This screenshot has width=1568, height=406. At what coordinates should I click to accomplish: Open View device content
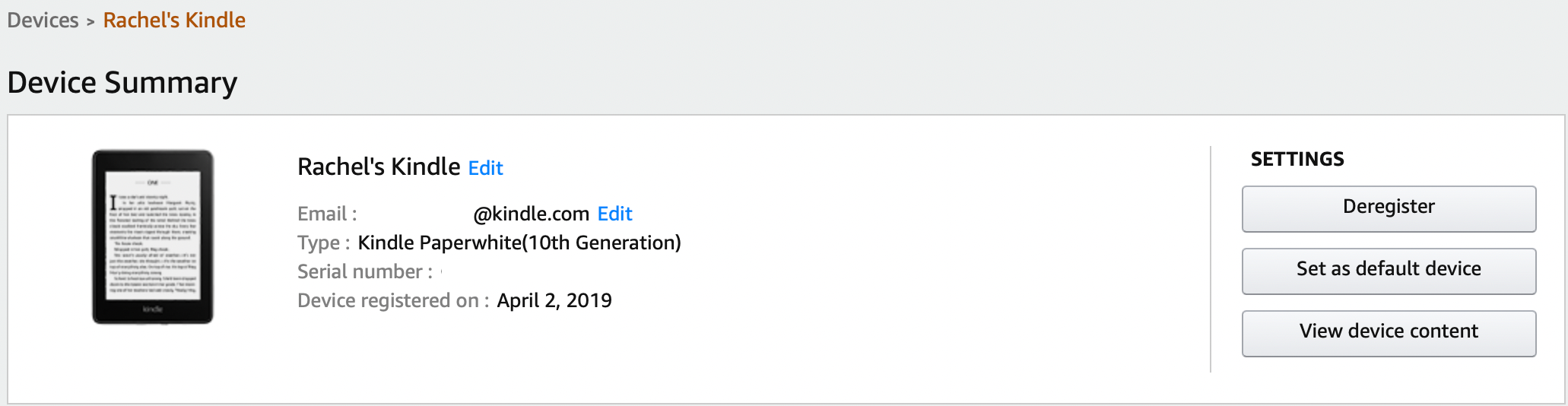point(1389,333)
